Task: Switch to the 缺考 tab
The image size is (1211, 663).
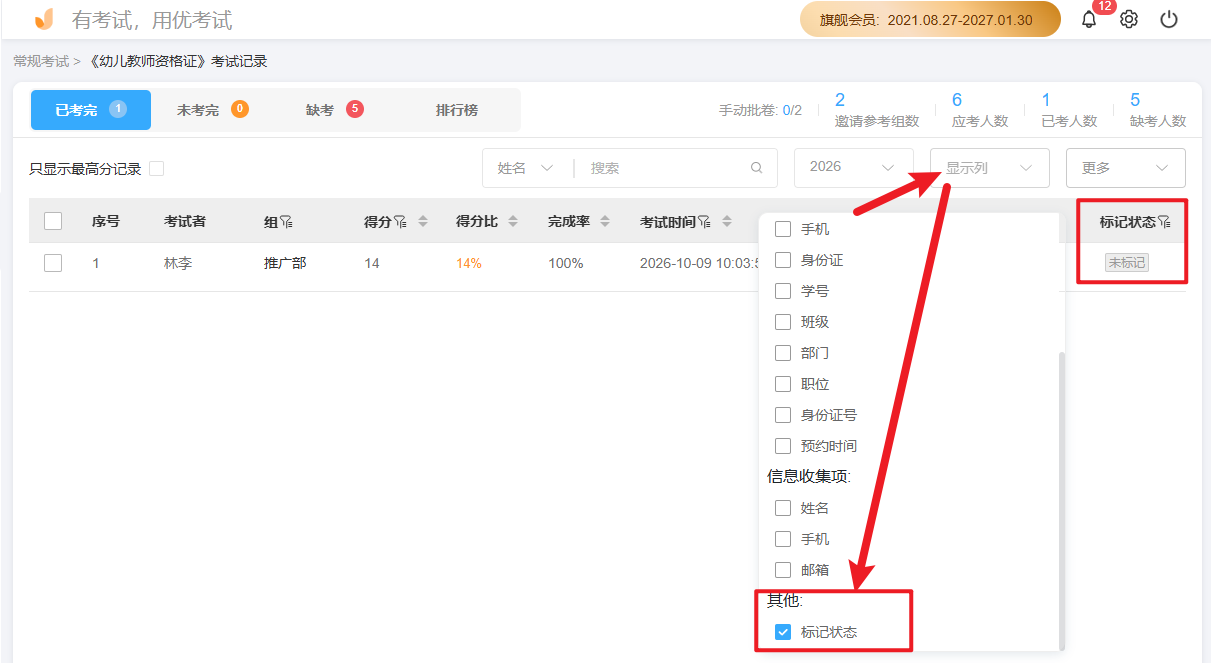Action: (334, 110)
